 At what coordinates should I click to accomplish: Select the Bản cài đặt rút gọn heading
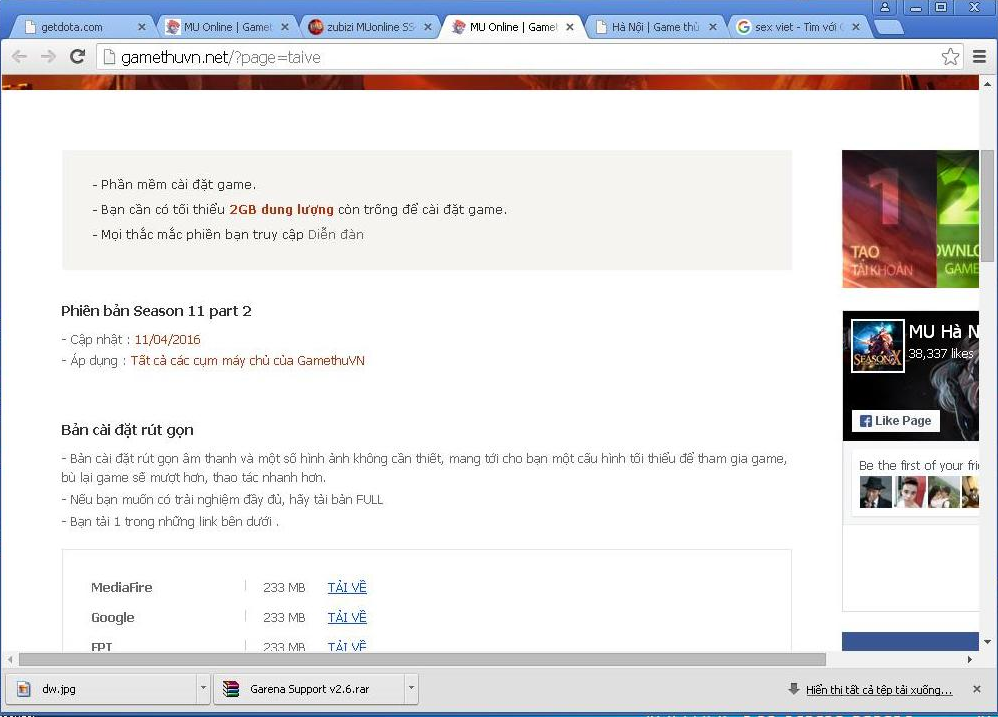tap(127, 430)
